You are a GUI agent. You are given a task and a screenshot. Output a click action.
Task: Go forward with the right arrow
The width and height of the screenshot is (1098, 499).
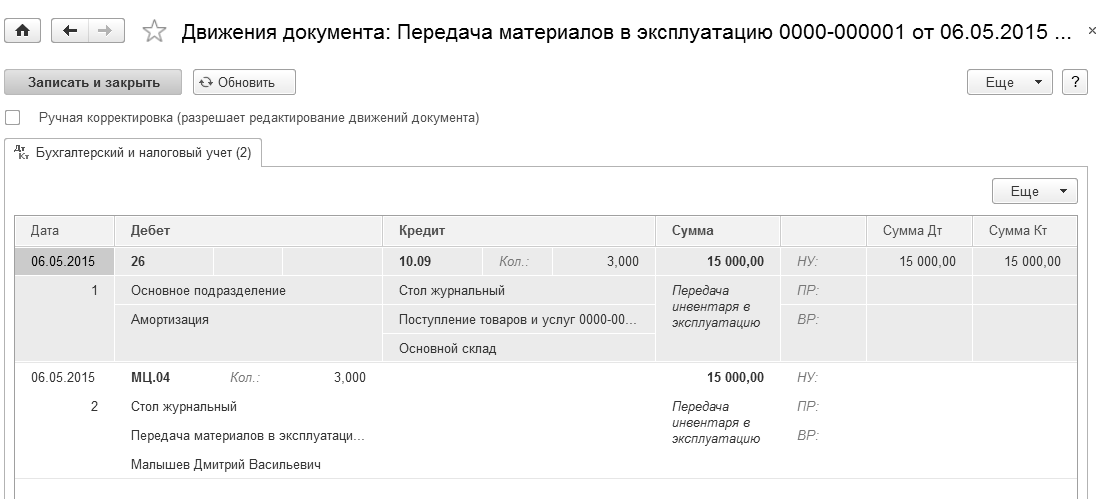point(102,32)
